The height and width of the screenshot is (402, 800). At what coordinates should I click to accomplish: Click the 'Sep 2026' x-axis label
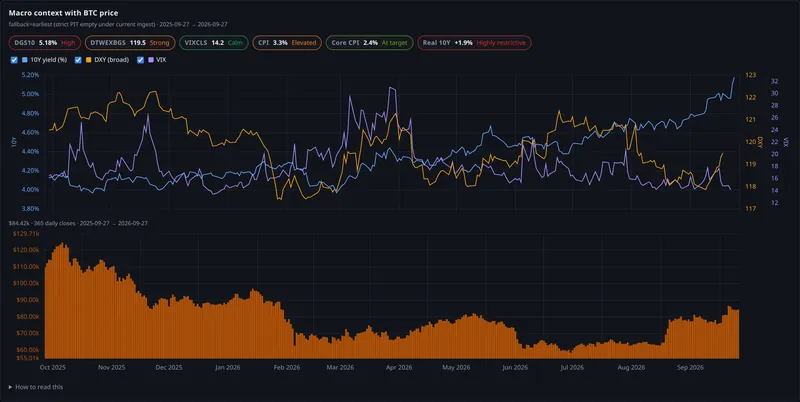690,367
